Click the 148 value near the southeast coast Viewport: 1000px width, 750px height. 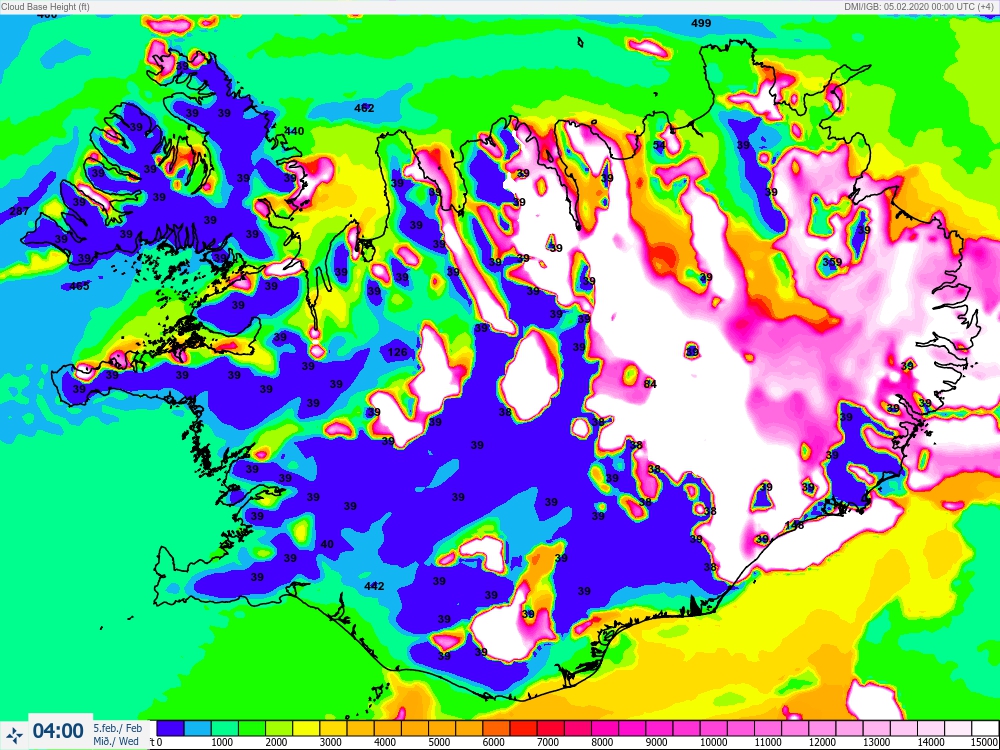point(794,525)
